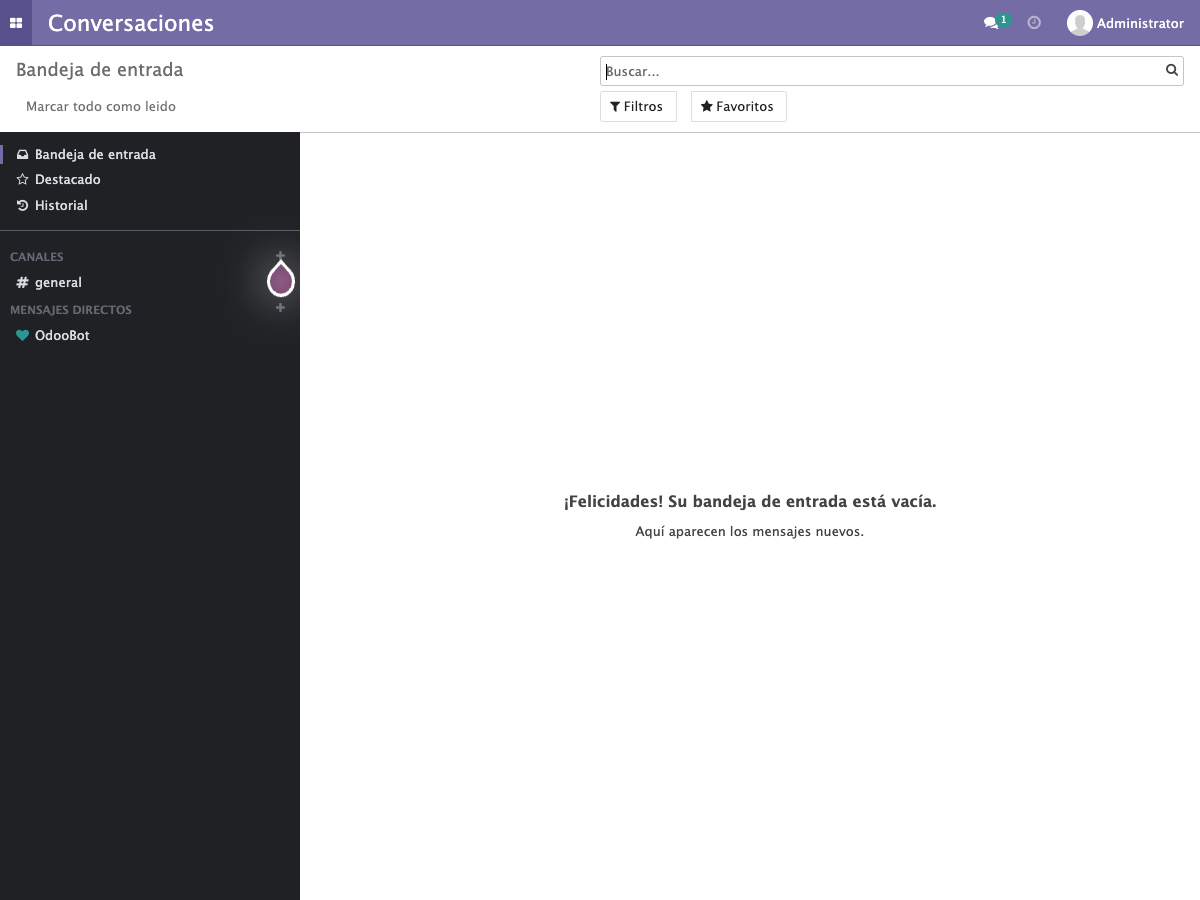
Task: Open Historial in sidebar
Action: pos(150,205)
